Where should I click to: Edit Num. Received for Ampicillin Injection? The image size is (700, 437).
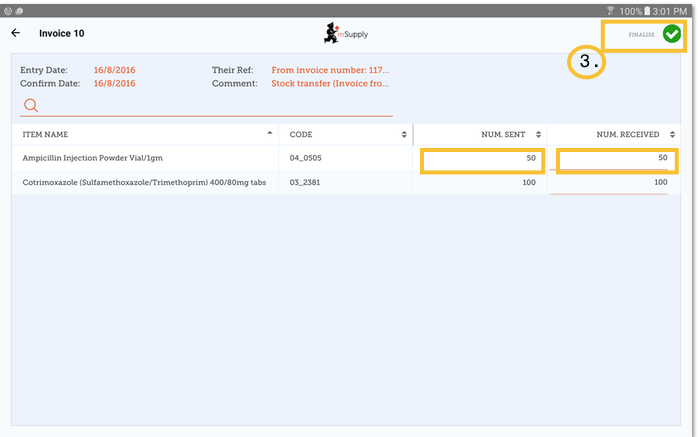617,159
